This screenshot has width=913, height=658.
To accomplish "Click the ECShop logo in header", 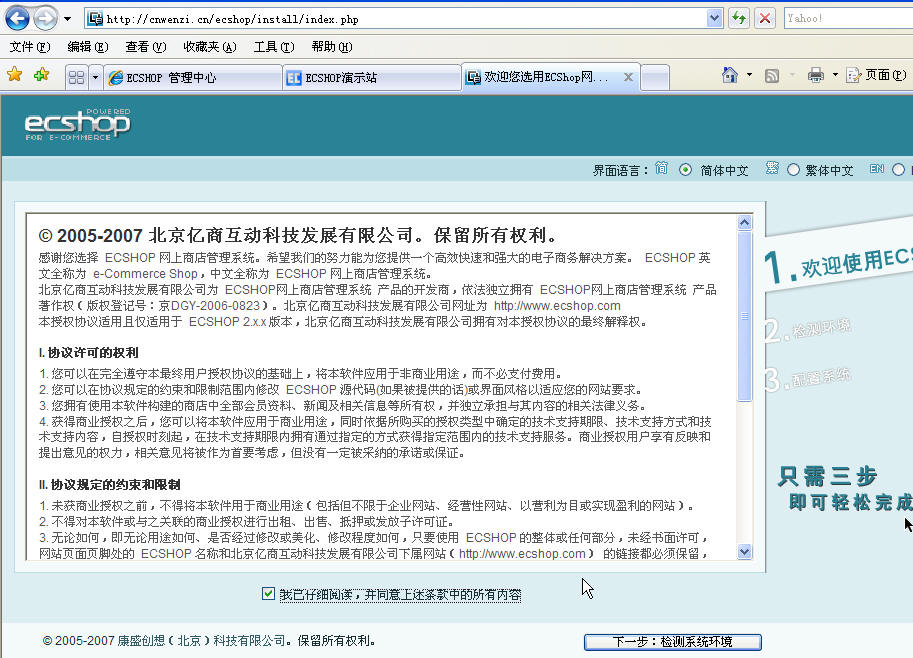I will [77, 124].
